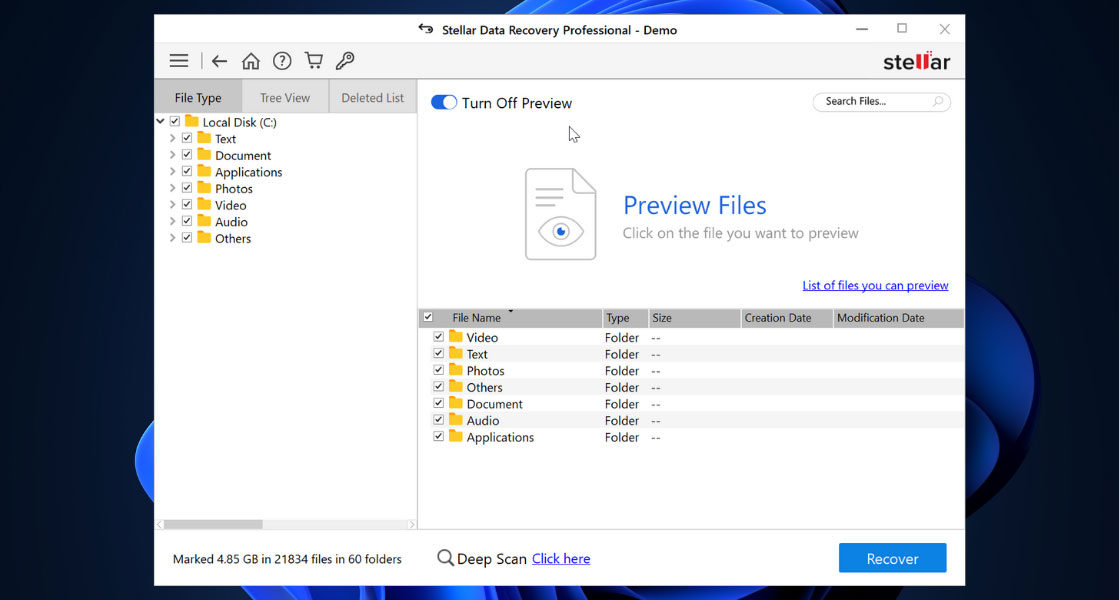
Task: Switch to the Tree View tab
Action: click(x=284, y=96)
